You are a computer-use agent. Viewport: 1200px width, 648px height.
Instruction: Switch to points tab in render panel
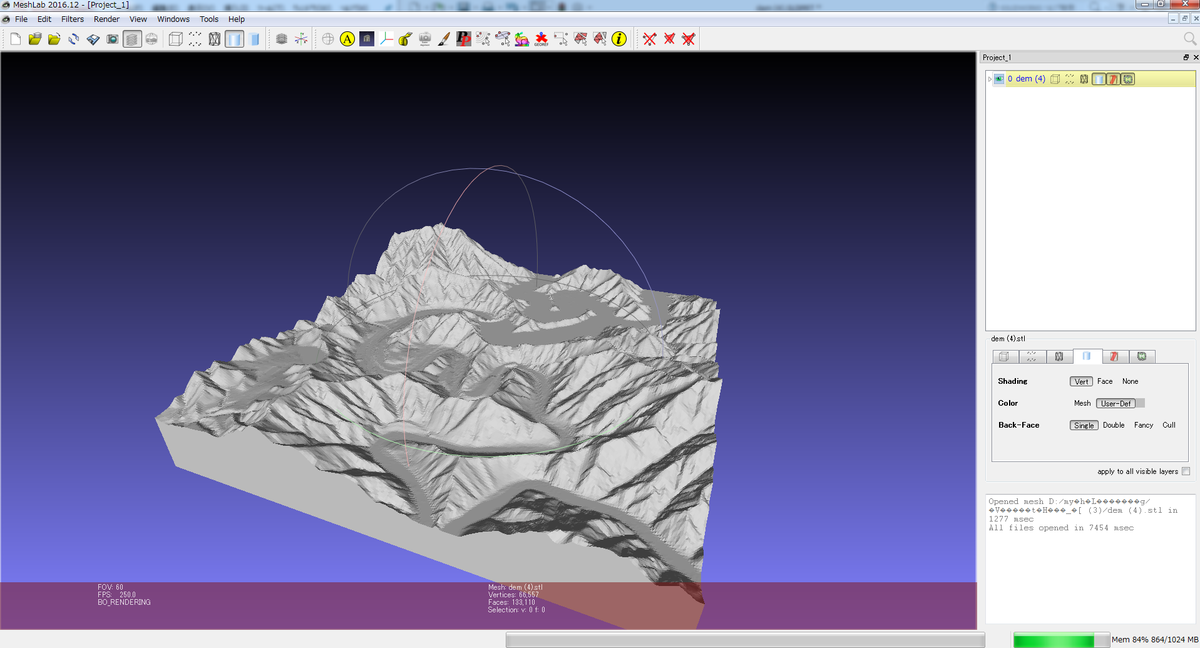point(1032,356)
